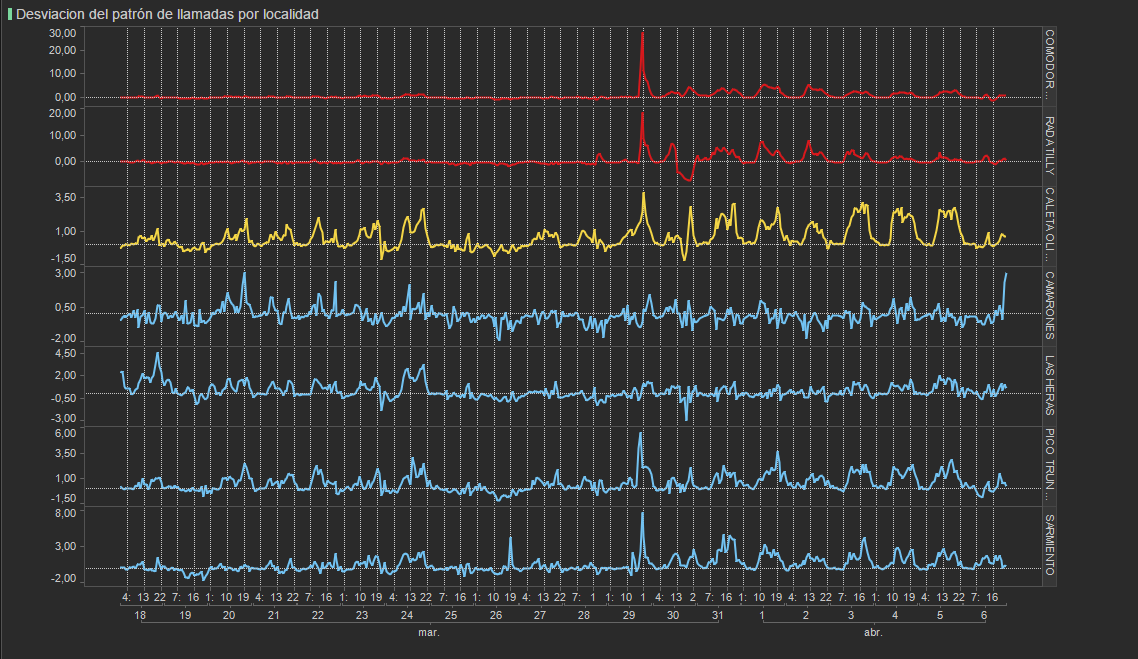This screenshot has width=1138, height=659.
Task: Click the tall red spike peak in Comodoro chart
Action: [x=642, y=33]
